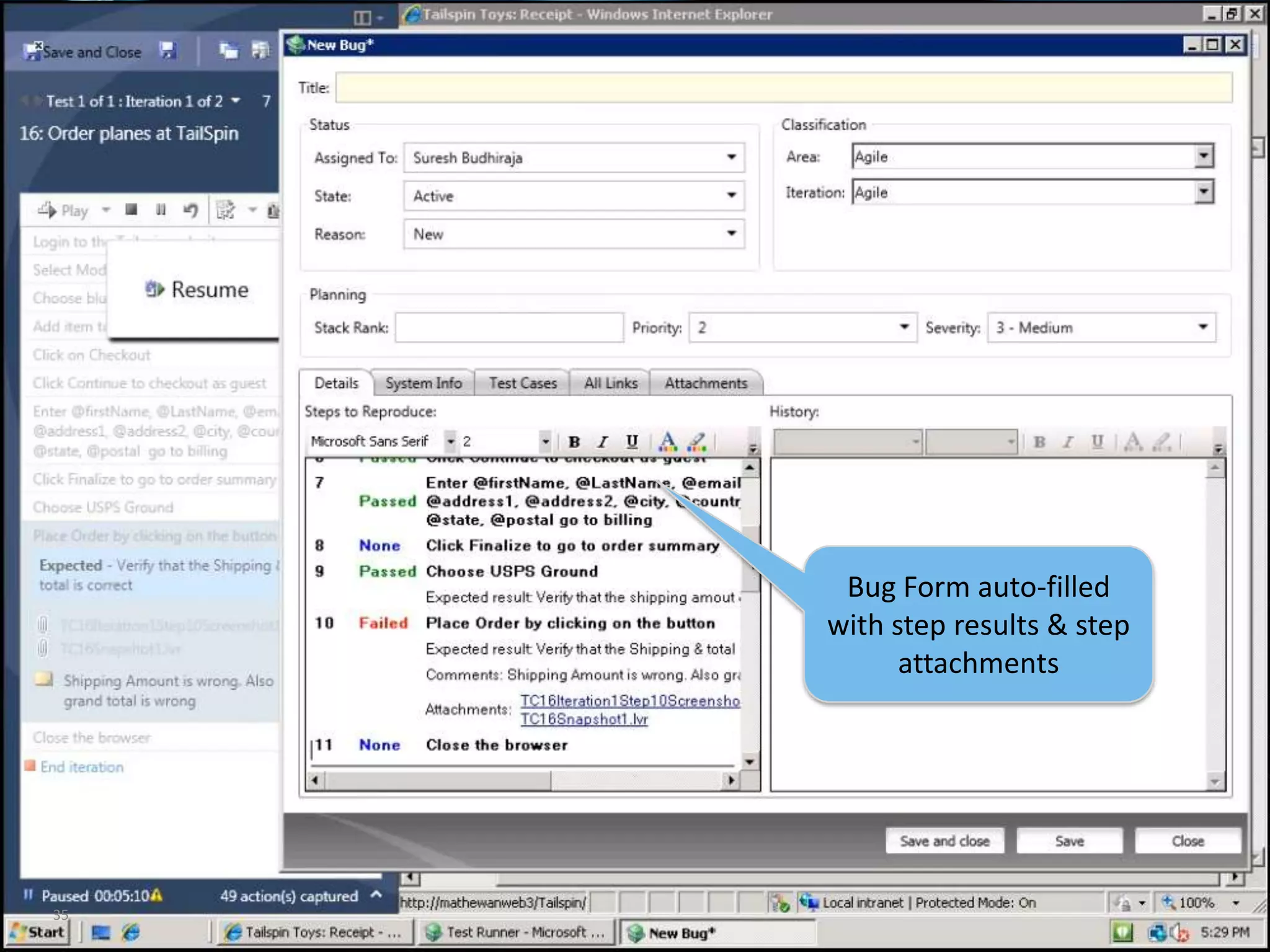Click the save disk icon beside Save and Close

pos(168,51)
